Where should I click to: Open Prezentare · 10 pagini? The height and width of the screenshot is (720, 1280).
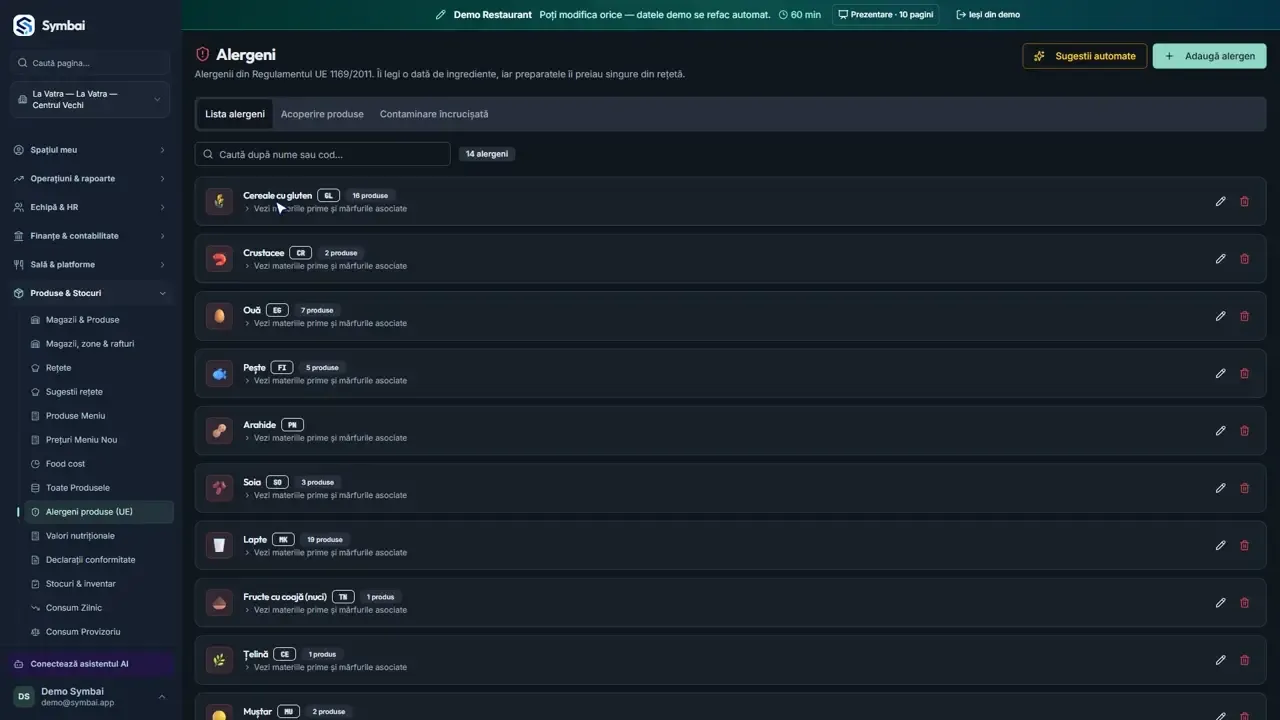tap(886, 15)
